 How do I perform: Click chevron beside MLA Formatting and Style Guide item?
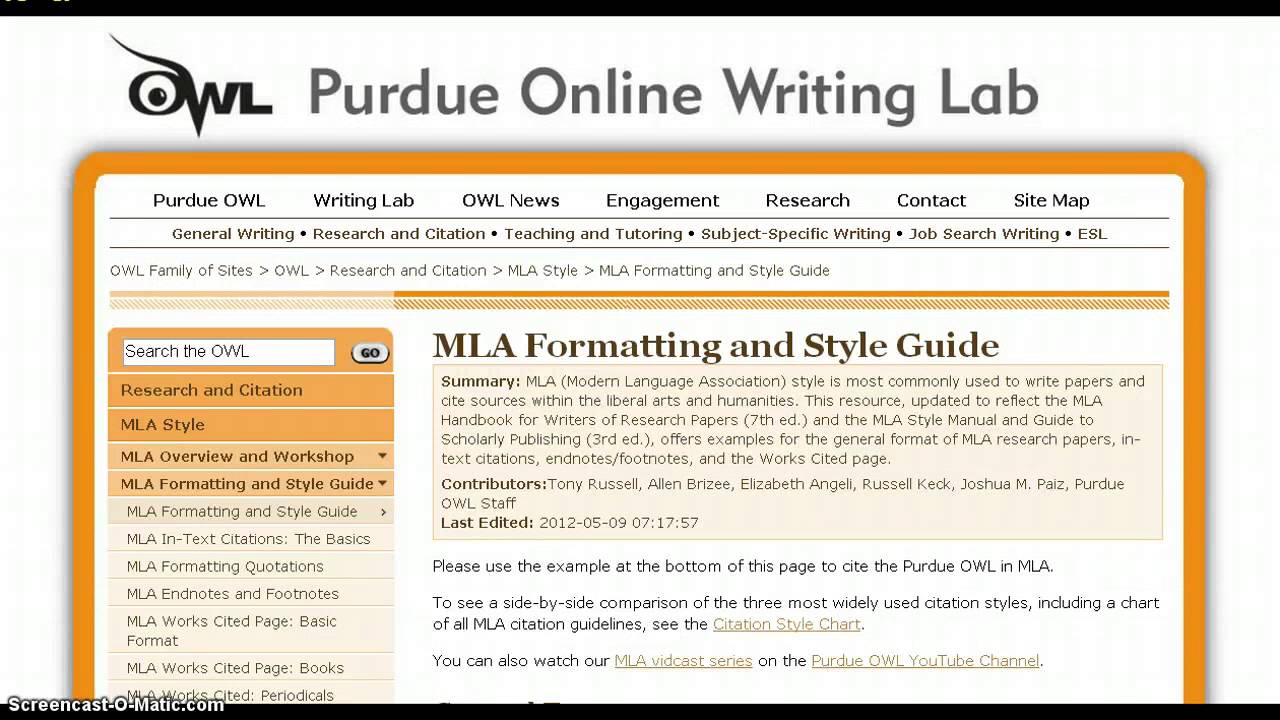pos(383,512)
